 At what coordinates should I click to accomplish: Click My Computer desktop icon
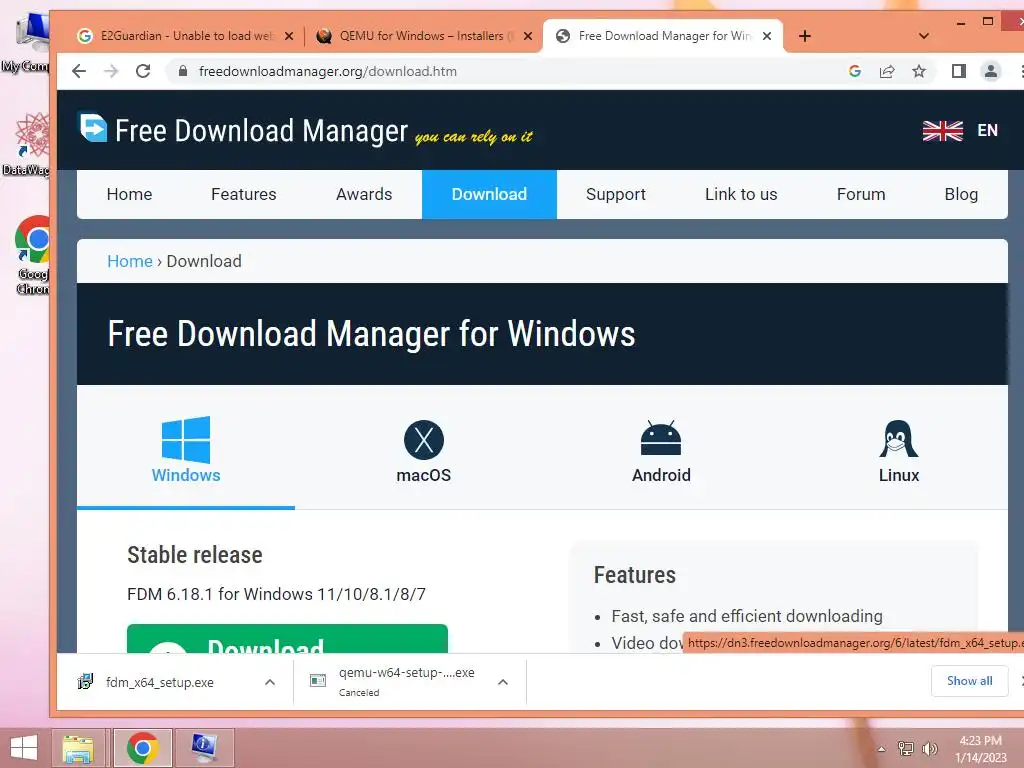point(27,42)
